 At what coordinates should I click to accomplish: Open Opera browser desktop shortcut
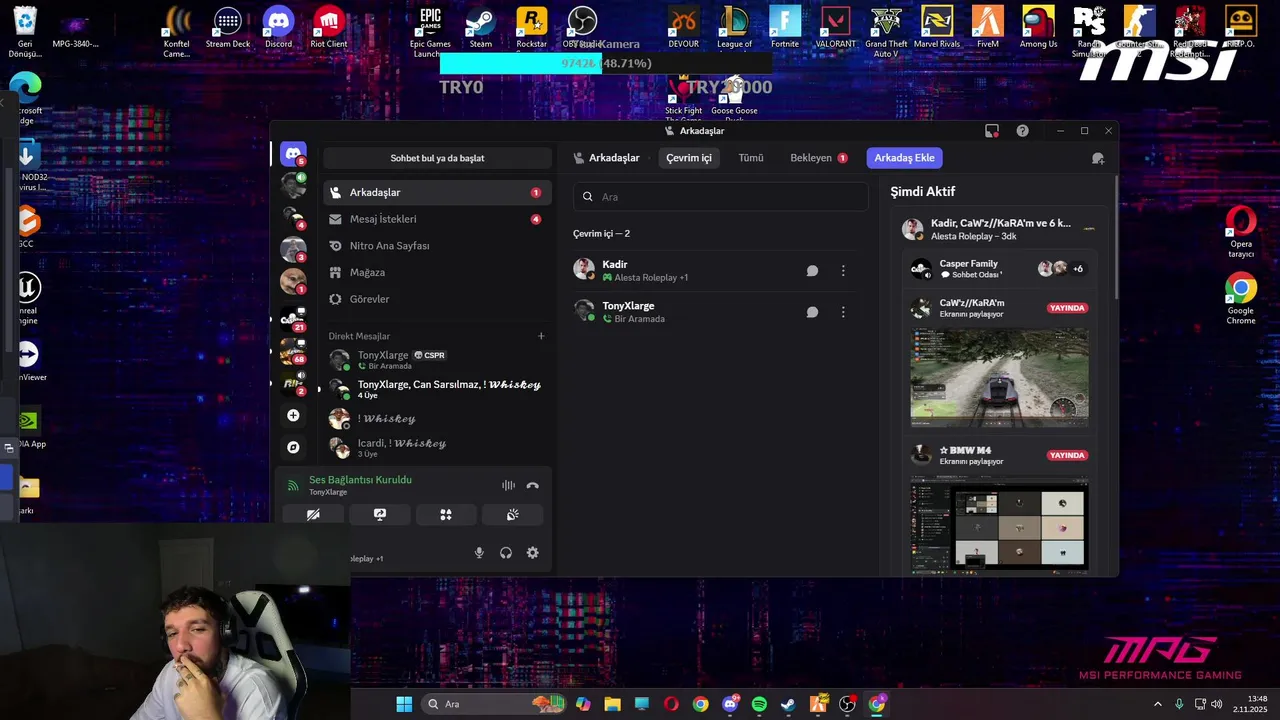[1241, 232]
